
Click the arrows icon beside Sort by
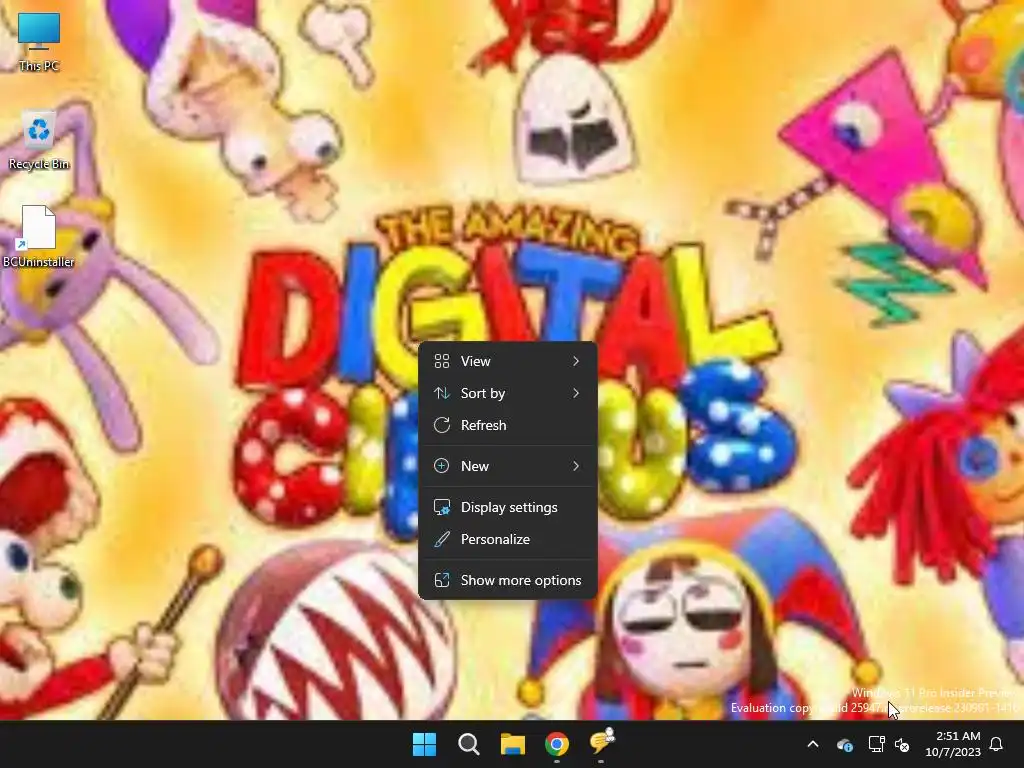tap(442, 393)
